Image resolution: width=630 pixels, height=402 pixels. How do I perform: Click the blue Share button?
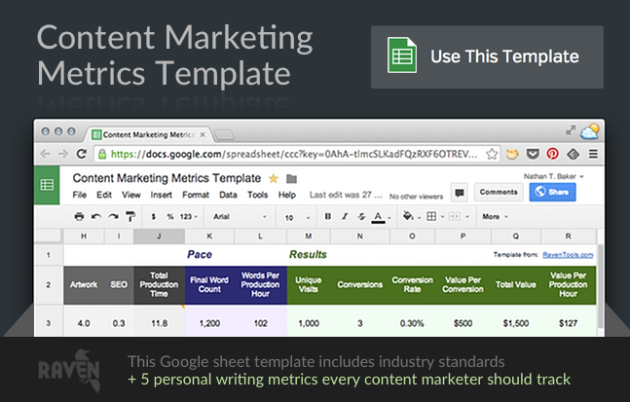pos(552,192)
